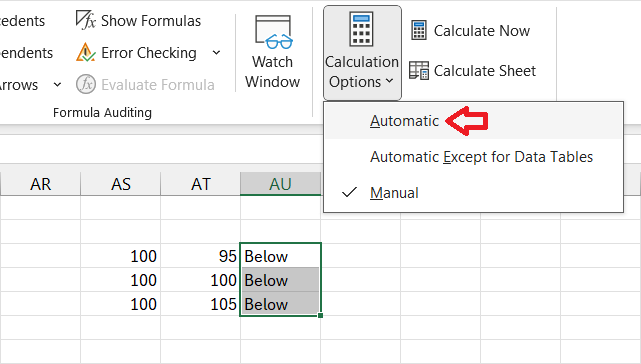Expand the Error Checking dropdown arrow

pyautogui.click(x=216, y=53)
